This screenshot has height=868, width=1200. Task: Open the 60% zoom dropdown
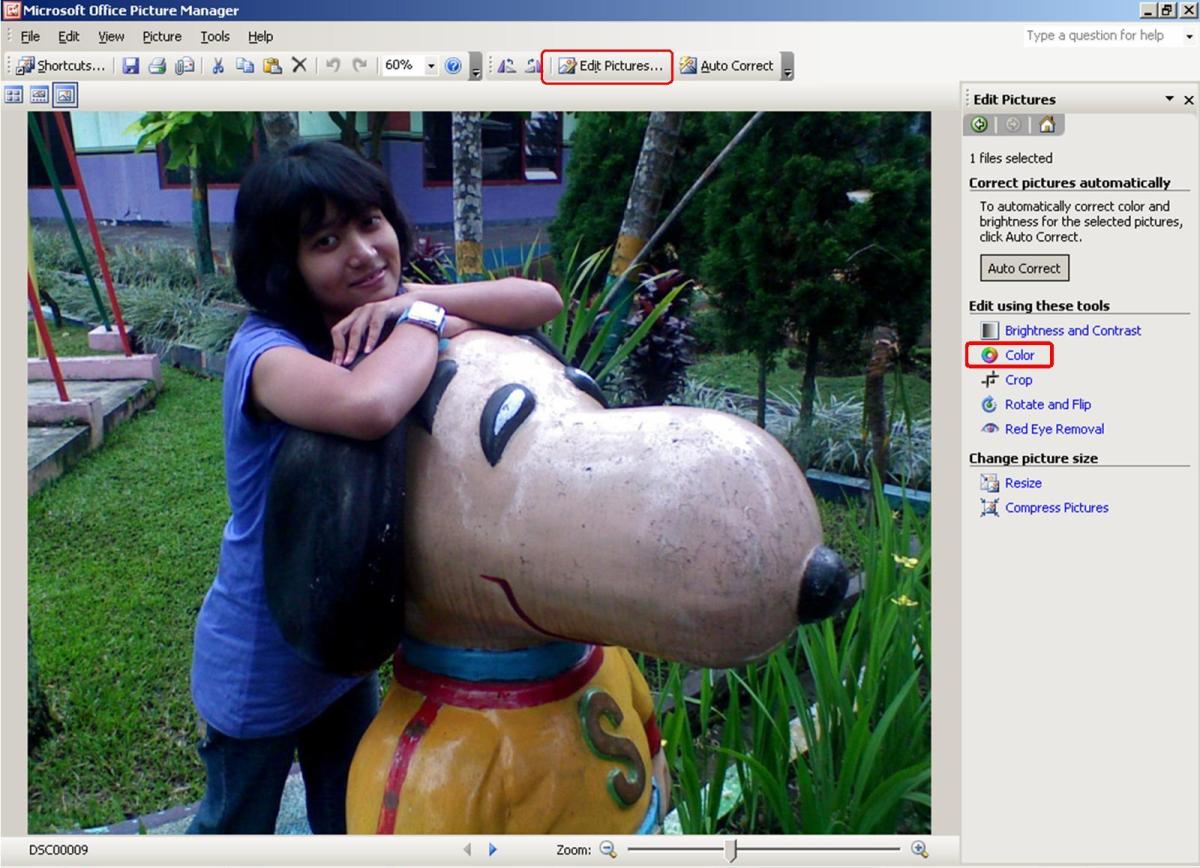click(x=431, y=66)
